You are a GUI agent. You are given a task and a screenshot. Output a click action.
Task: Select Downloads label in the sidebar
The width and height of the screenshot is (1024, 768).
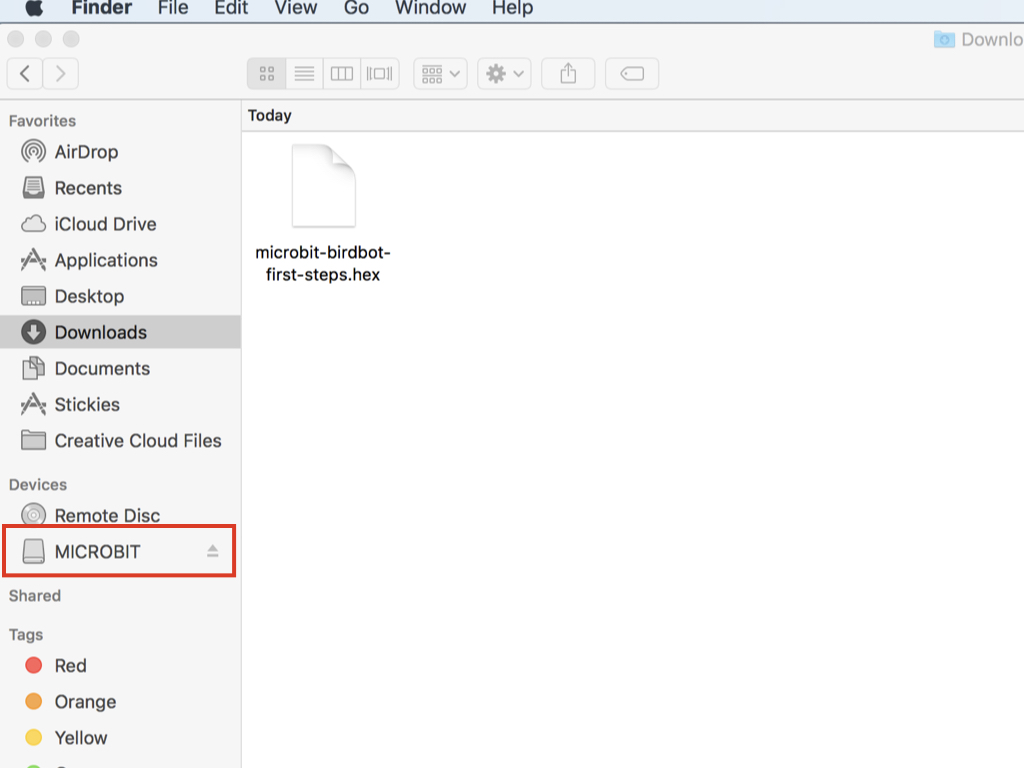click(101, 332)
